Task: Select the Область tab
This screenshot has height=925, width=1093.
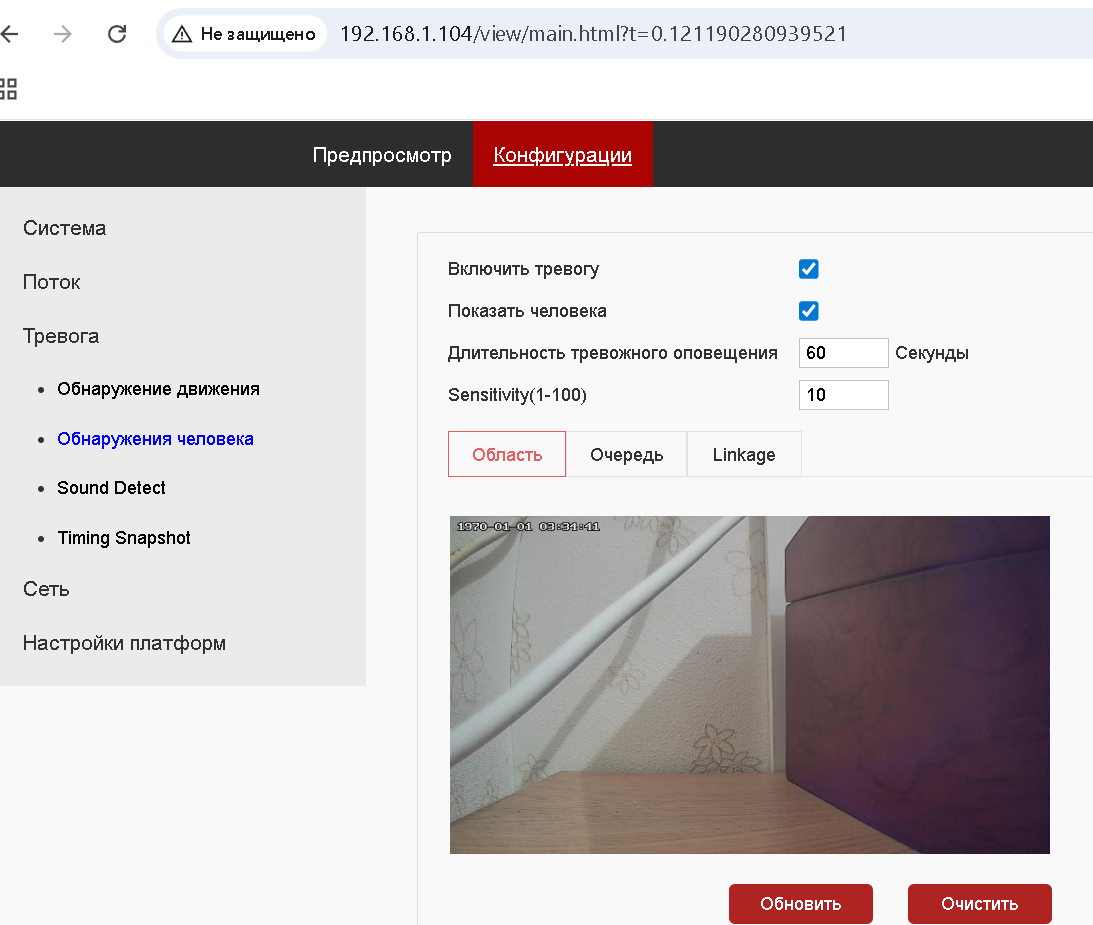Action: point(507,454)
